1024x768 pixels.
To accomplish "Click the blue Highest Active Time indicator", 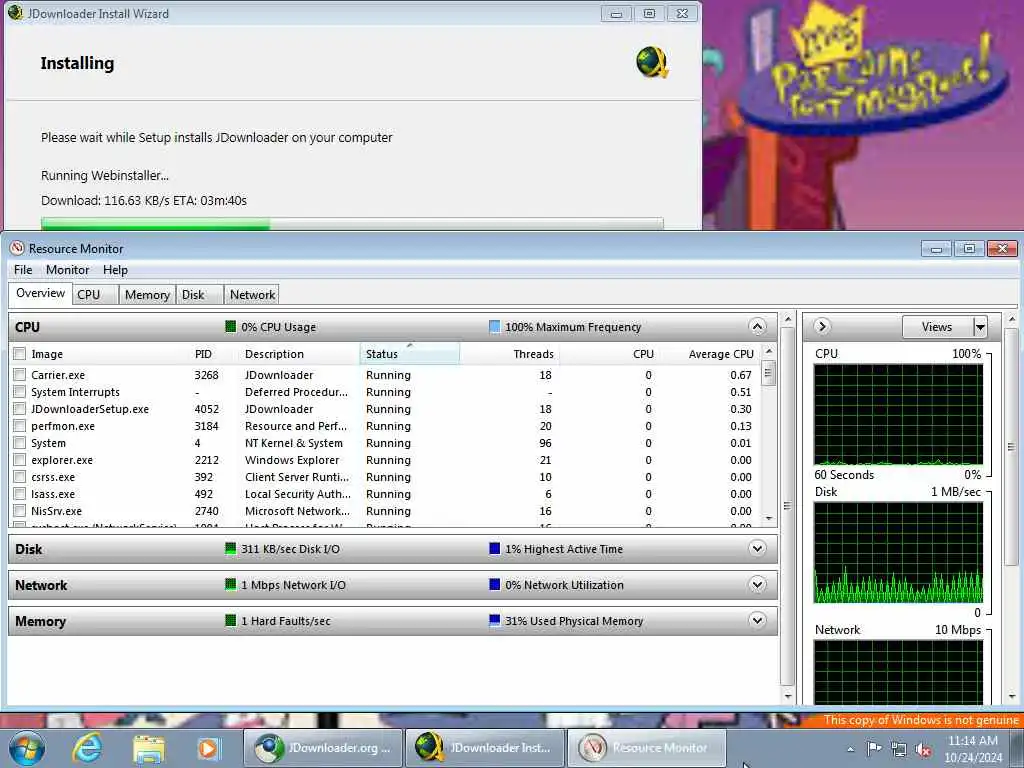I will pos(494,549).
